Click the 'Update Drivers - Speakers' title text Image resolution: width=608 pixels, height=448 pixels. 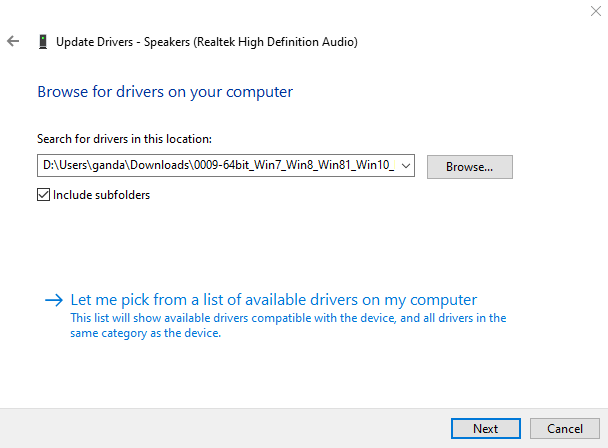pos(207,42)
